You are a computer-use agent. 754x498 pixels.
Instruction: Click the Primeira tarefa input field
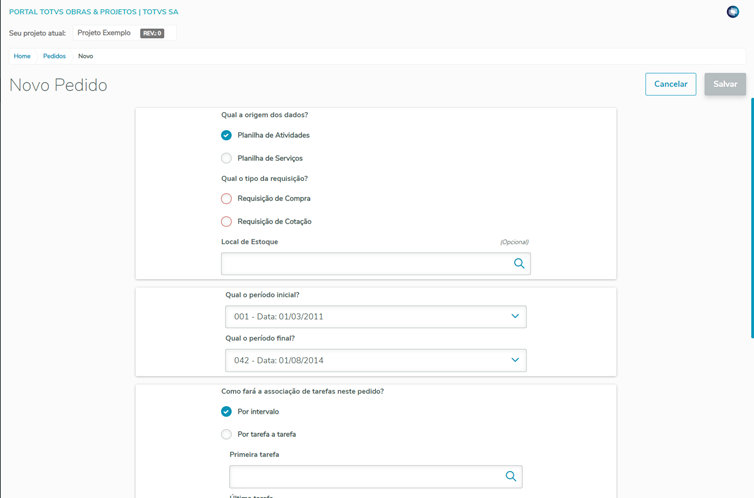(x=364, y=476)
